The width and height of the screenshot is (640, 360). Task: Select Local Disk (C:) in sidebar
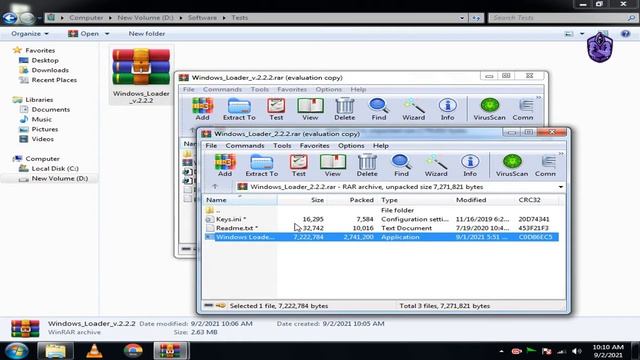click(55, 169)
